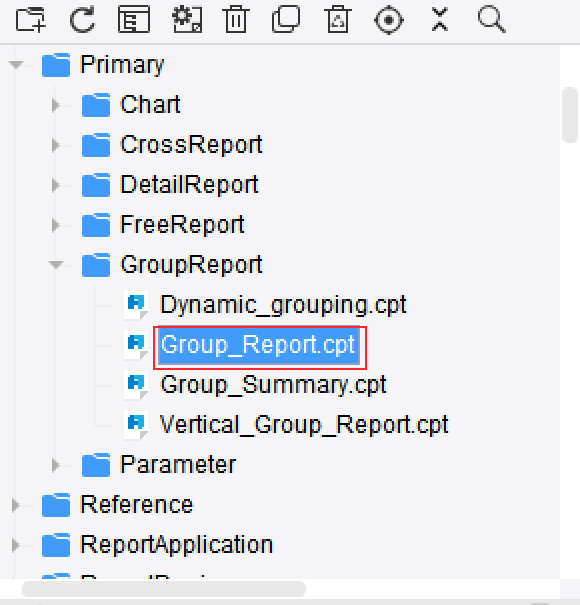
Task: Expand the CrossReport folder arrow
Action: pyautogui.click(x=56, y=145)
